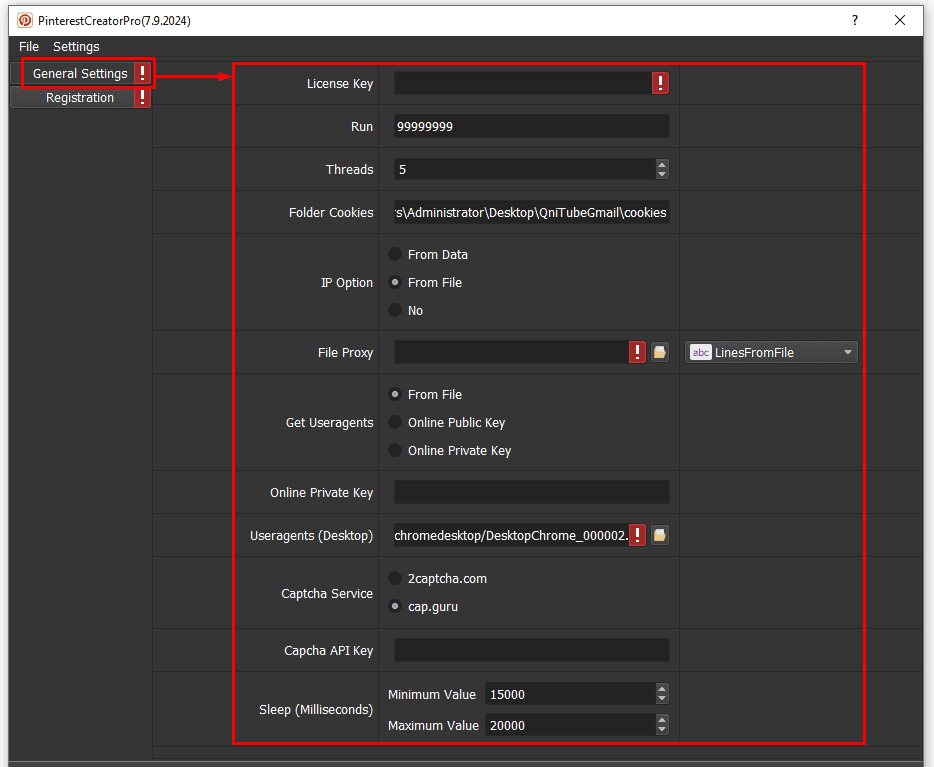Click the Folder Cookies path field
The image size is (934, 767).
pyautogui.click(x=531, y=212)
